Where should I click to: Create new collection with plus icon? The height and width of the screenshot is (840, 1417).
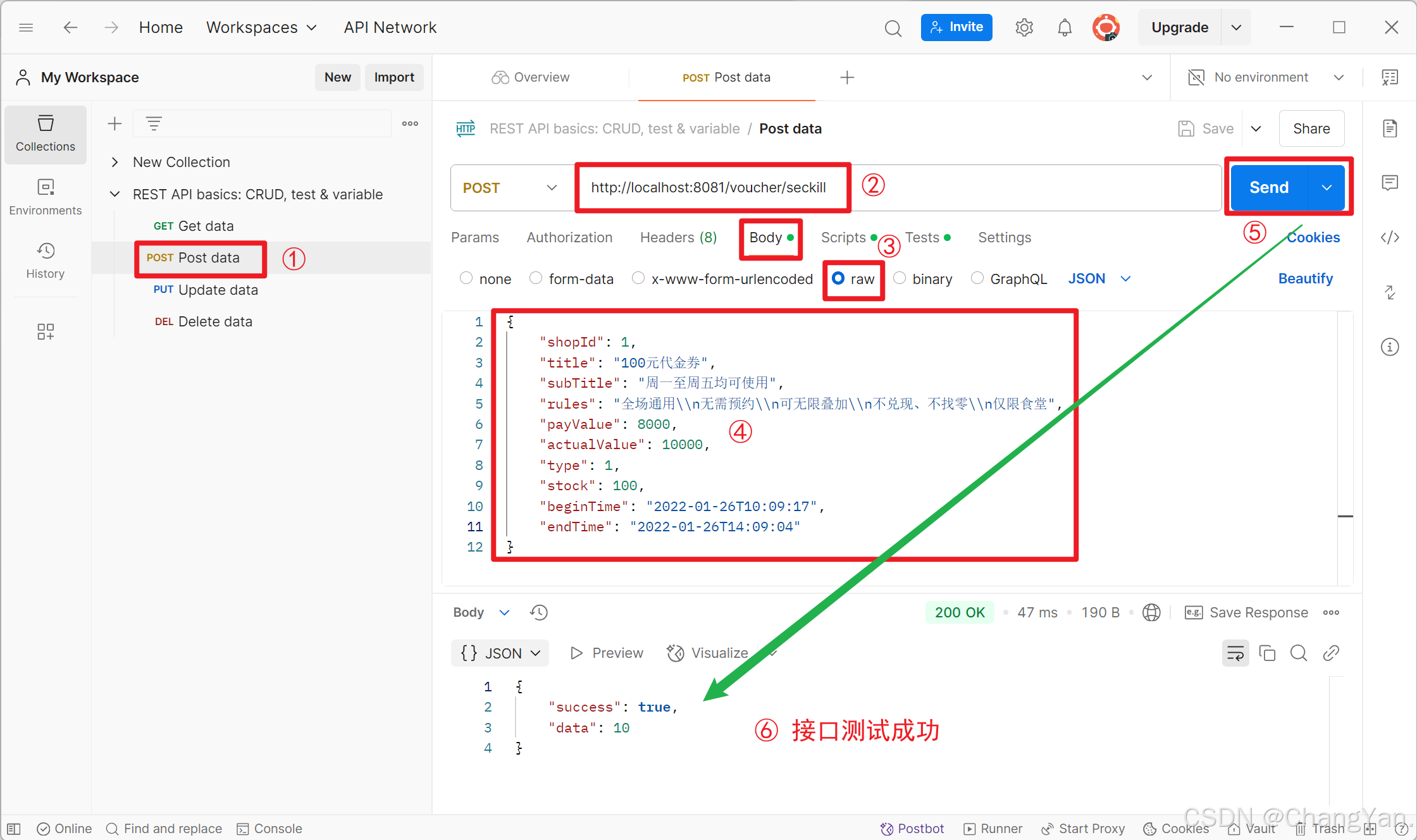[114, 123]
